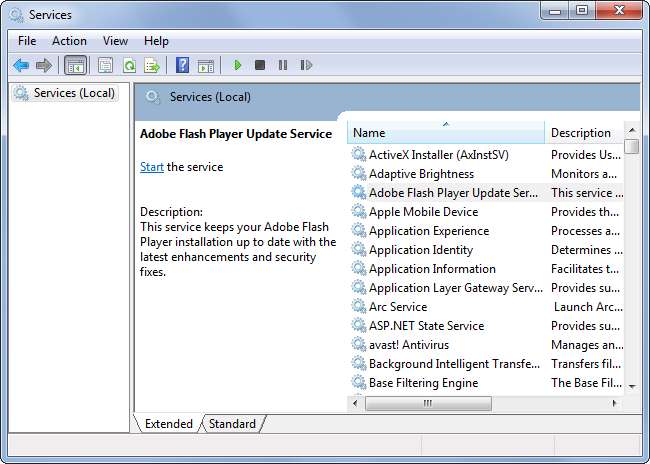Click the Refresh toolbar icon

tap(129, 65)
